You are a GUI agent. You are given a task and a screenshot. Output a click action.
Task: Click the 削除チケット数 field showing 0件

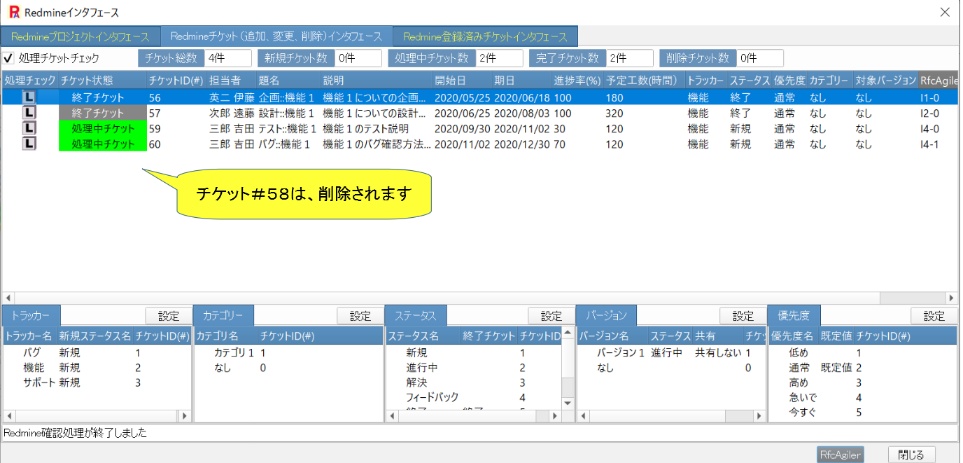point(760,58)
